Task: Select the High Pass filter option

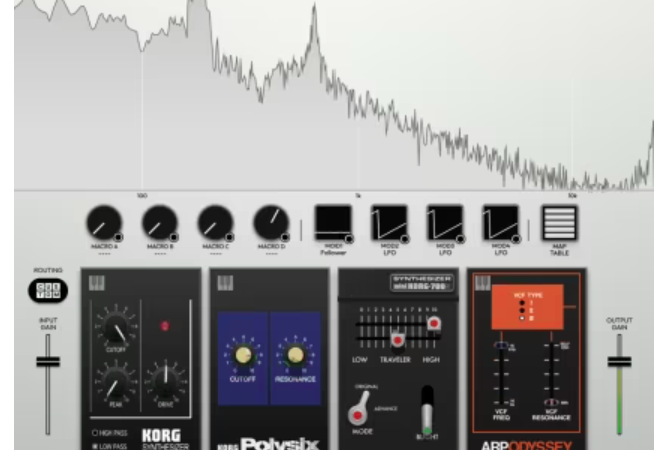Action: pos(109,433)
